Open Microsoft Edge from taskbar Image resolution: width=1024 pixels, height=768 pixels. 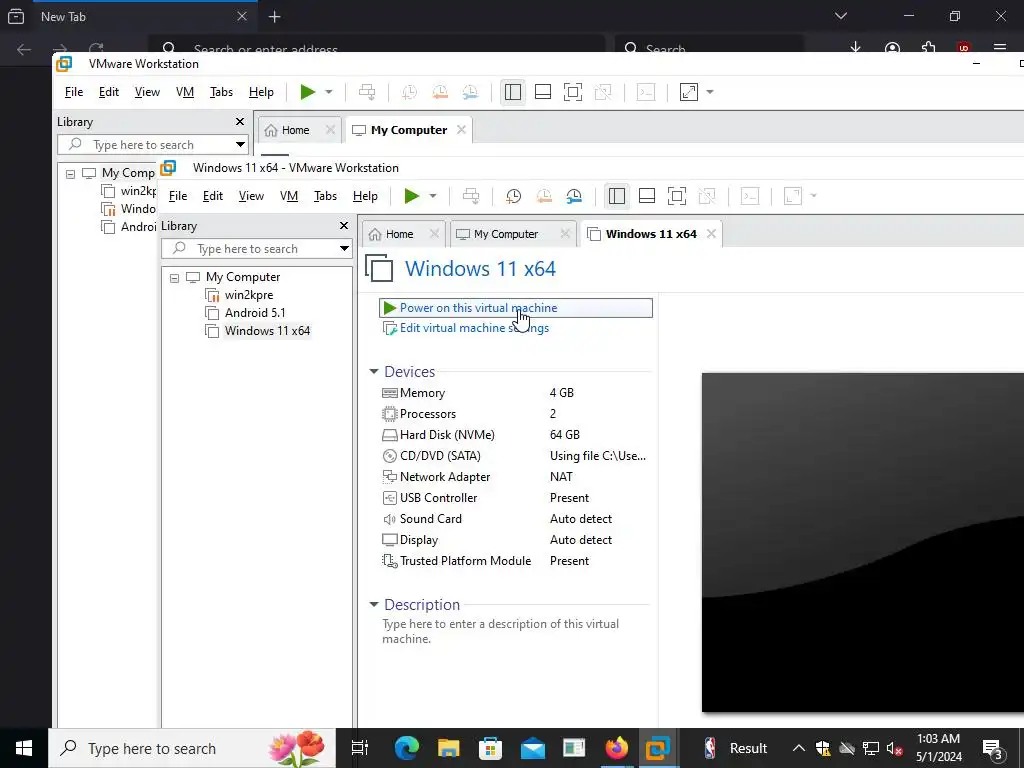406,748
